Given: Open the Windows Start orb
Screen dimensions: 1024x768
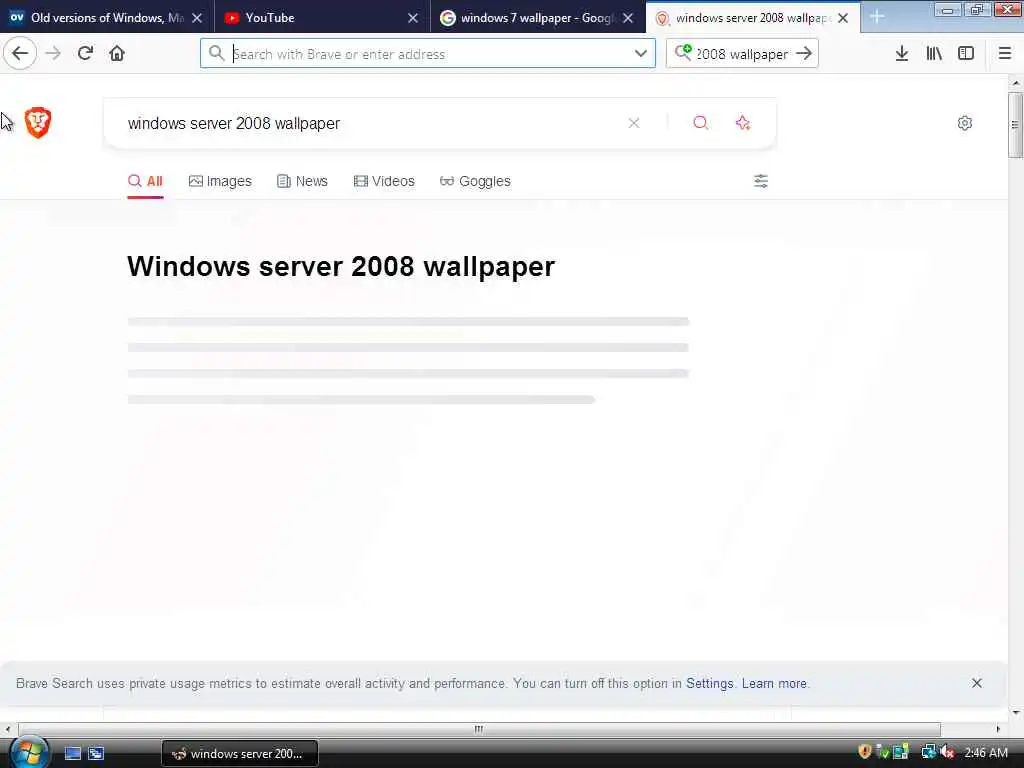Looking at the screenshot, I should [x=29, y=752].
